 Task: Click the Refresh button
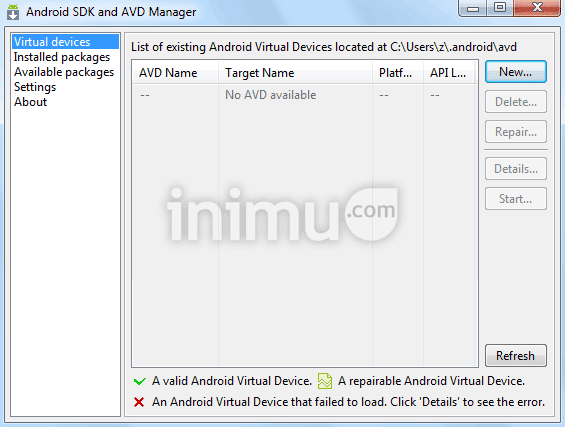[516, 356]
